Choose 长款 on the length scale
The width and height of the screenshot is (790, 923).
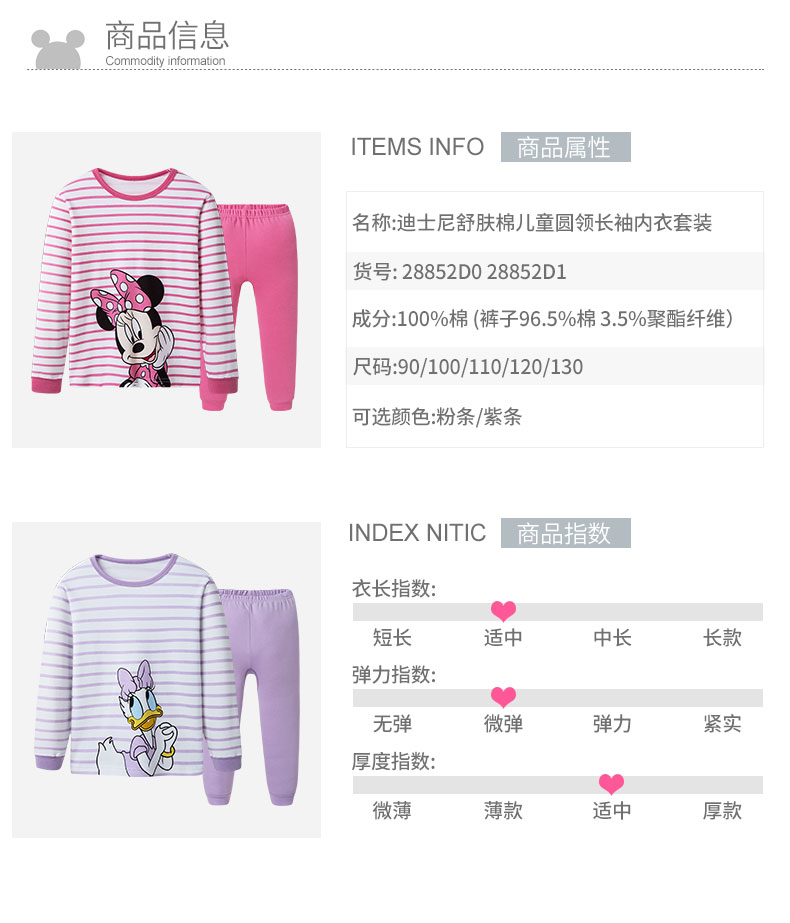point(722,638)
